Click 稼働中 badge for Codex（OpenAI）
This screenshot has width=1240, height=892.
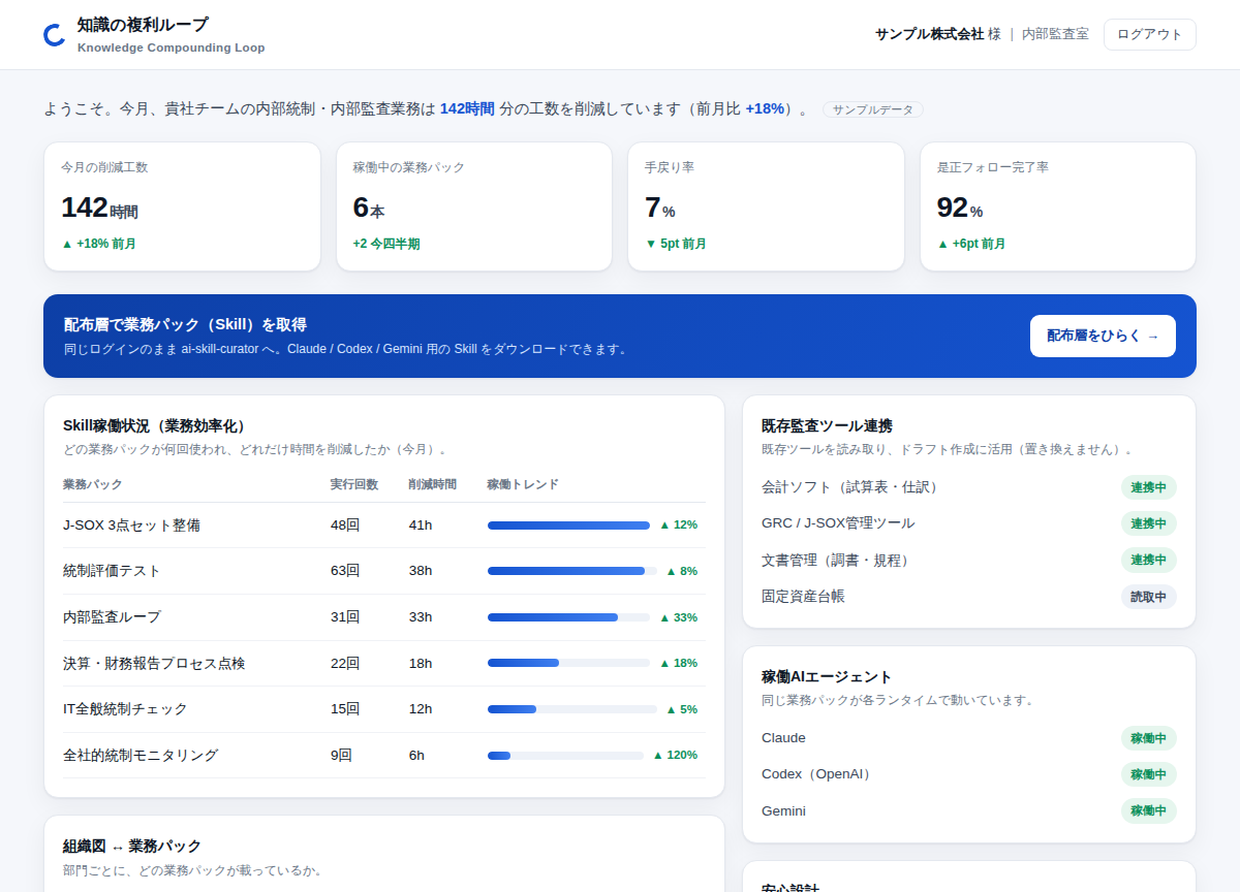[x=1148, y=775]
